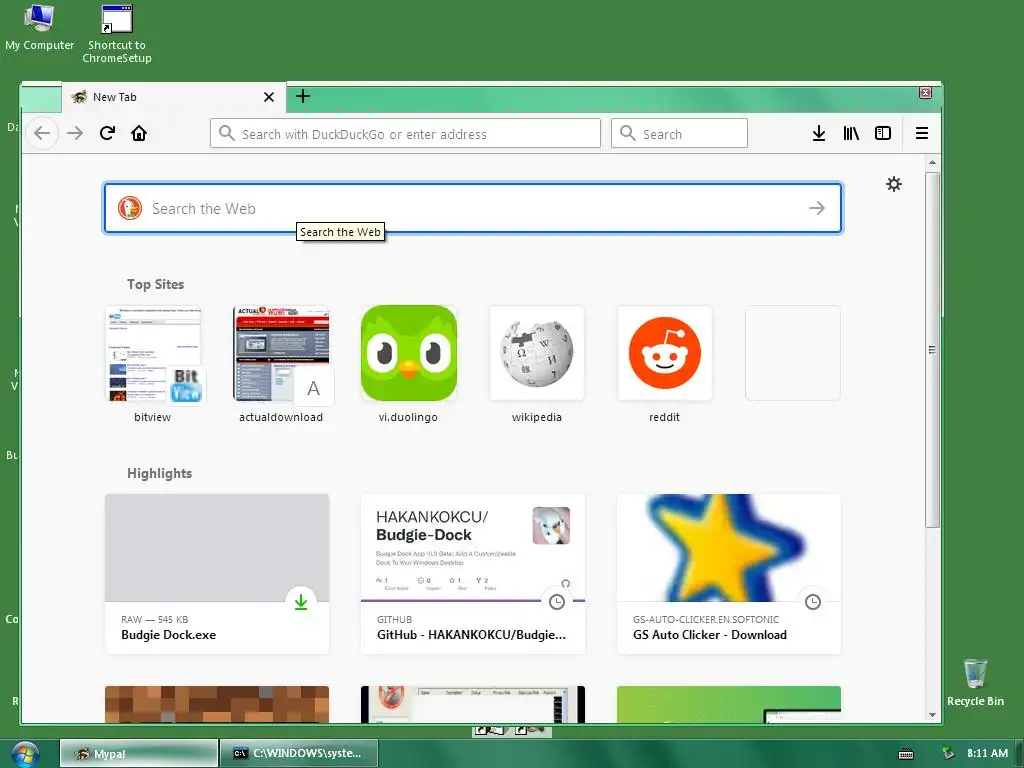
Task: Click the 8:11 AM clock
Action: [987, 754]
